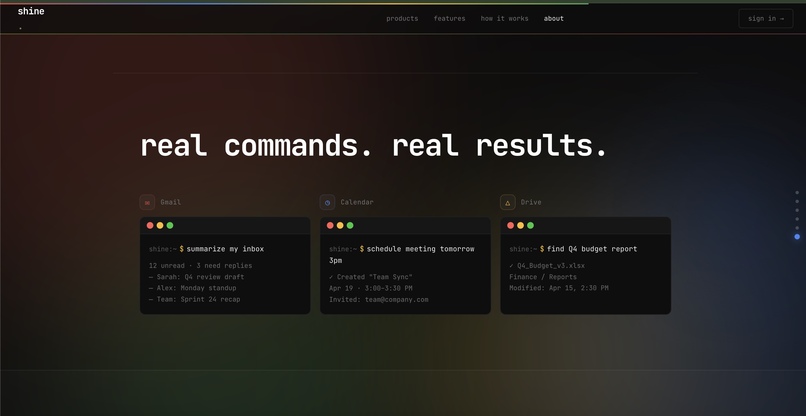Image resolution: width=806 pixels, height=416 pixels.
Task: Click green dot on Gmail terminal
Action: 170,225
